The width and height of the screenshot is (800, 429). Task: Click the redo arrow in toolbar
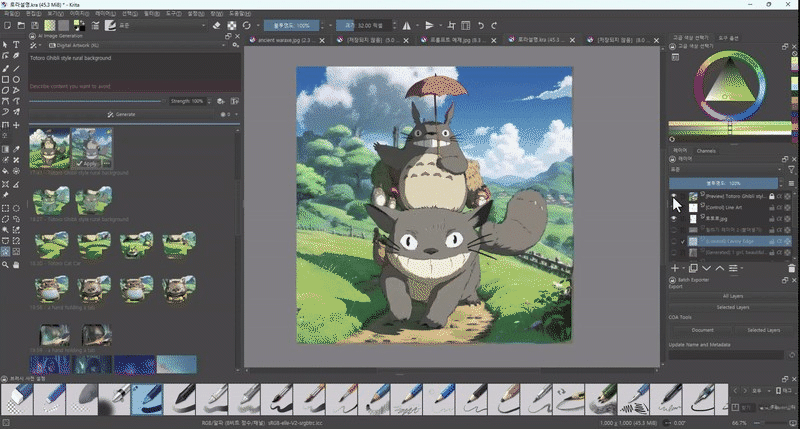[496, 25]
